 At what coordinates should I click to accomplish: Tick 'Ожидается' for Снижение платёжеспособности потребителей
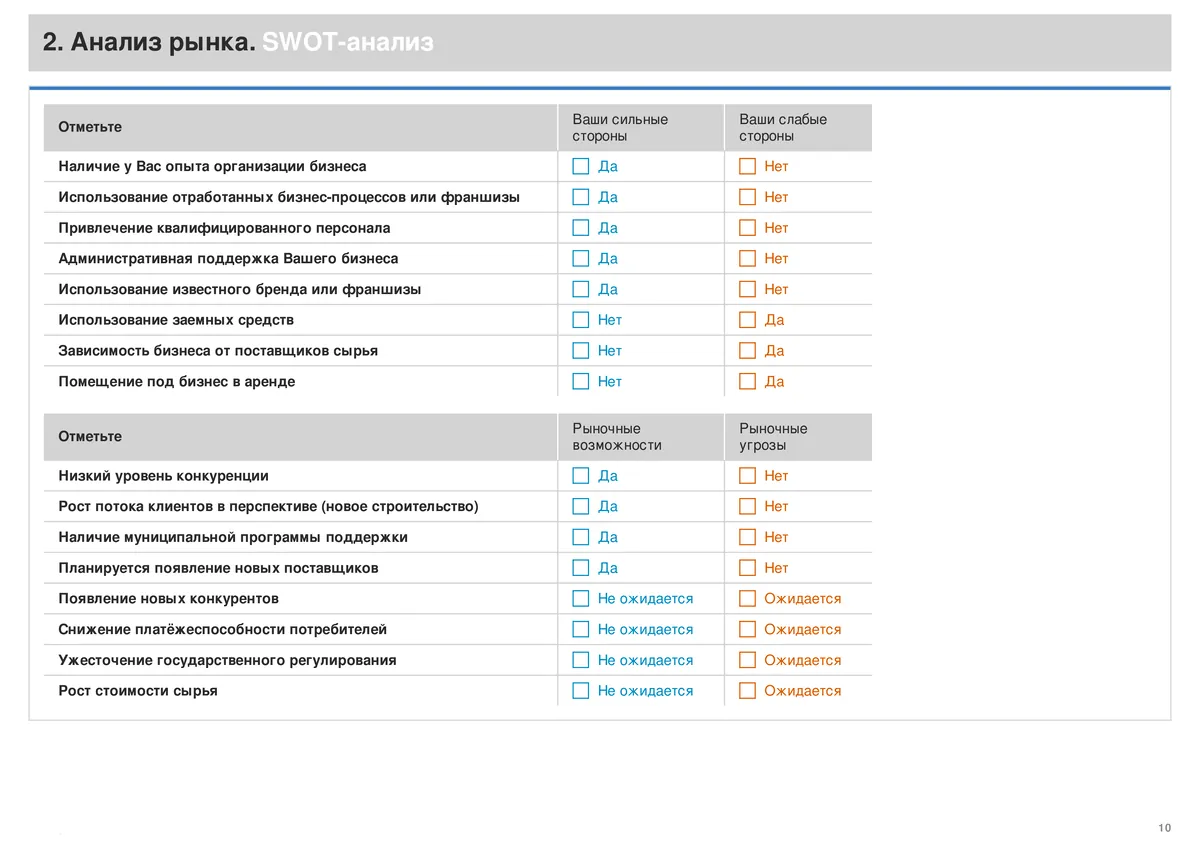pyautogui.click(x=747, y=629)
